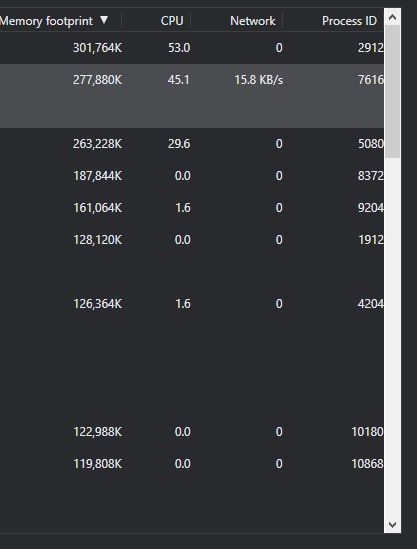Click CPU value 53.0

pyautogui.click(x=179, y=48)
